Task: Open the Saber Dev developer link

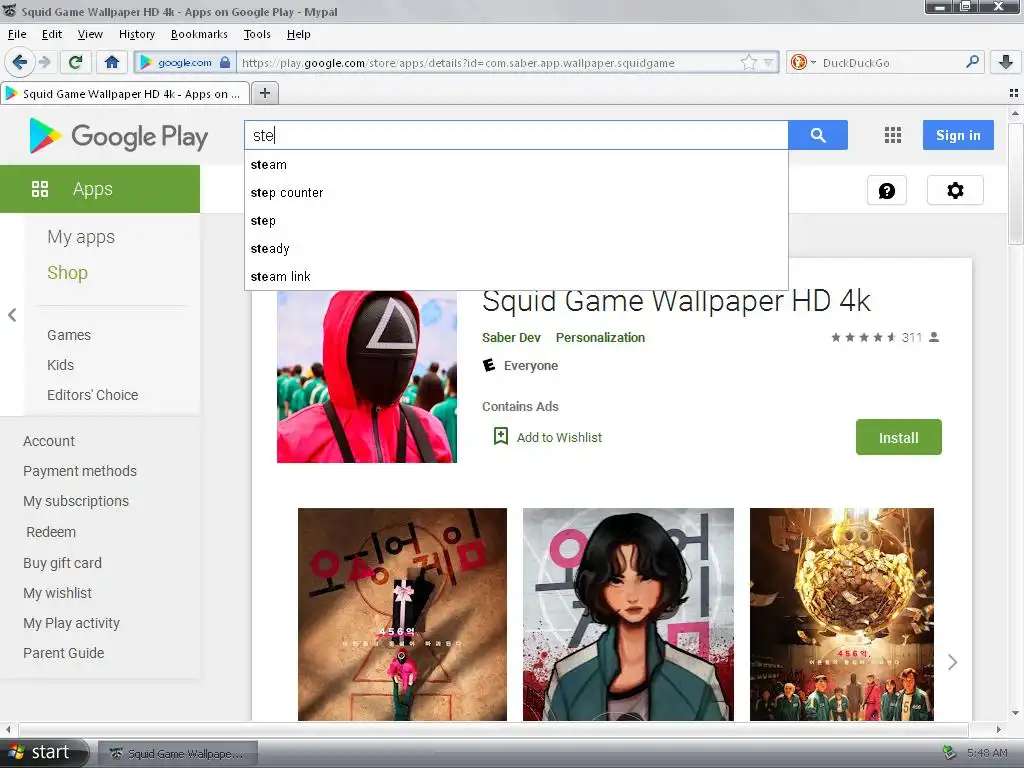Action: [x=511, y=338]
